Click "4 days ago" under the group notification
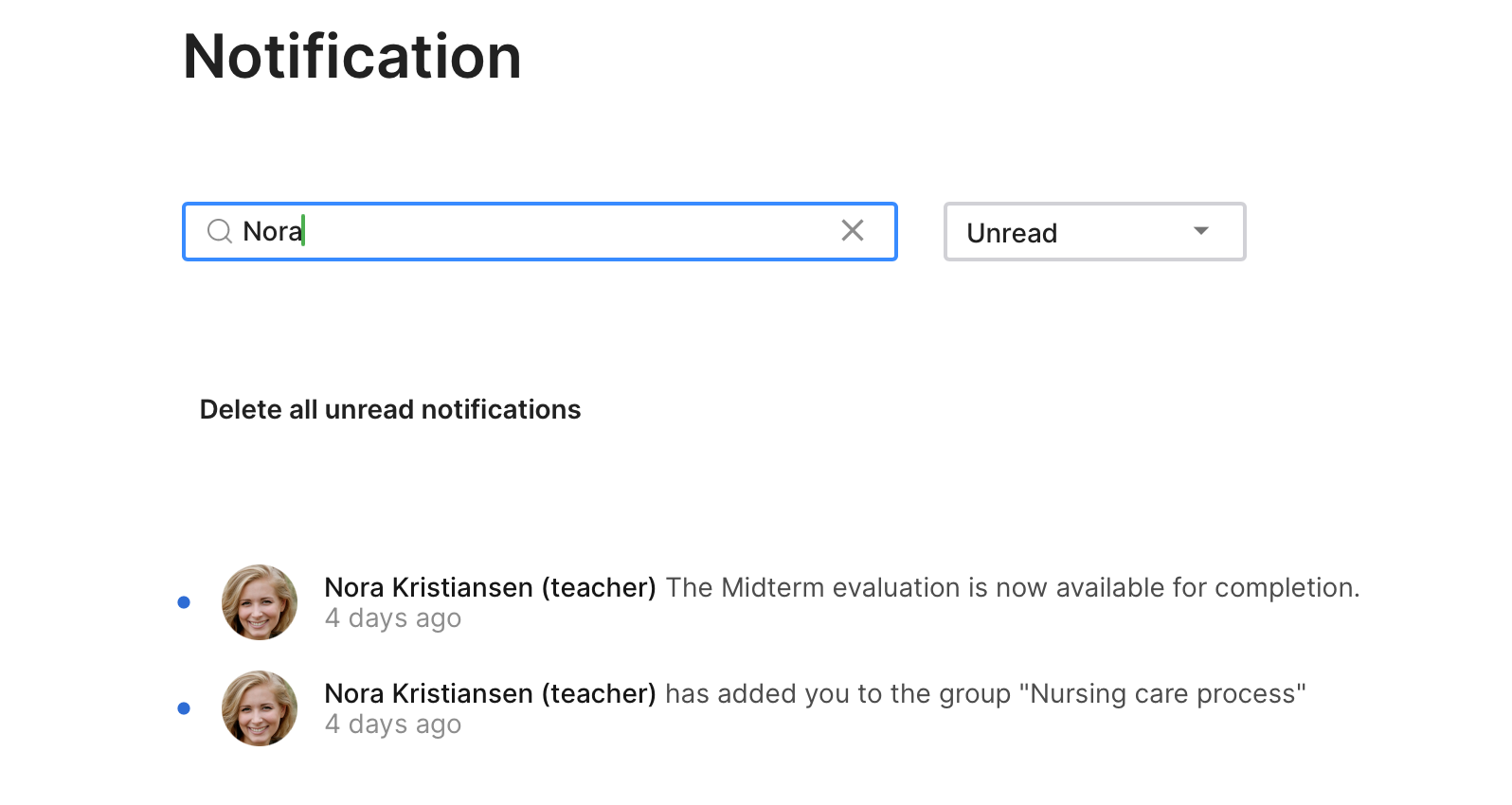 393,724
